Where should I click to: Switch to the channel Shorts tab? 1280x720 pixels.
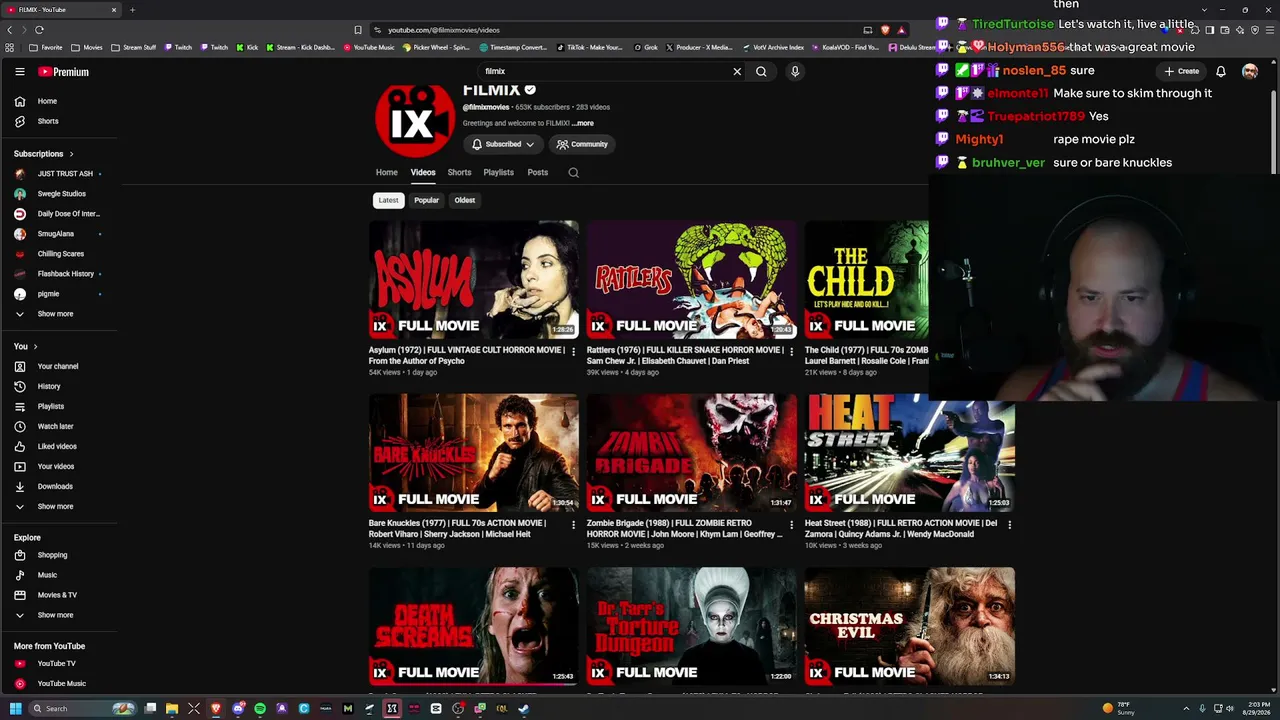pos(459,172)
